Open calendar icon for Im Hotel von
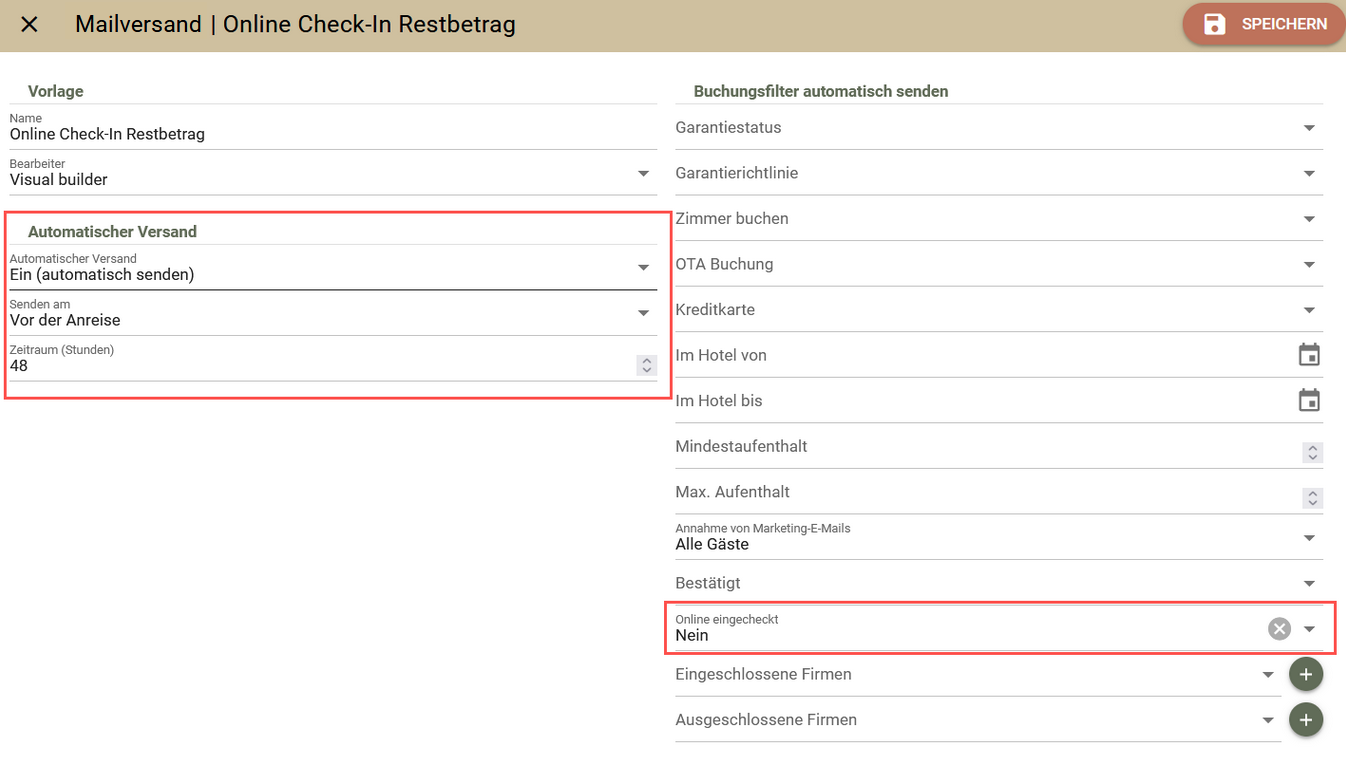The height and width of the screenshot is (764, 1346). [1309, 355]
